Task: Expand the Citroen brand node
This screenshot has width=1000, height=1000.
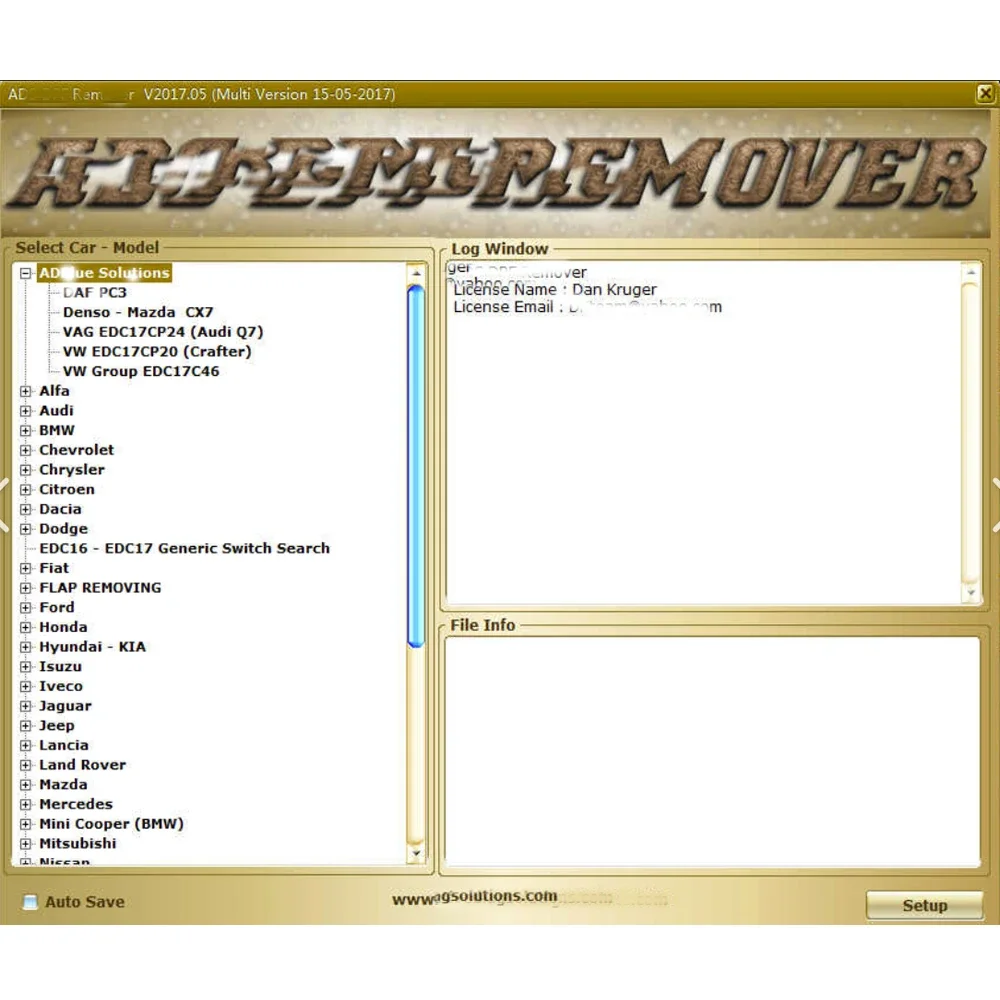Action: click(26, 490)
